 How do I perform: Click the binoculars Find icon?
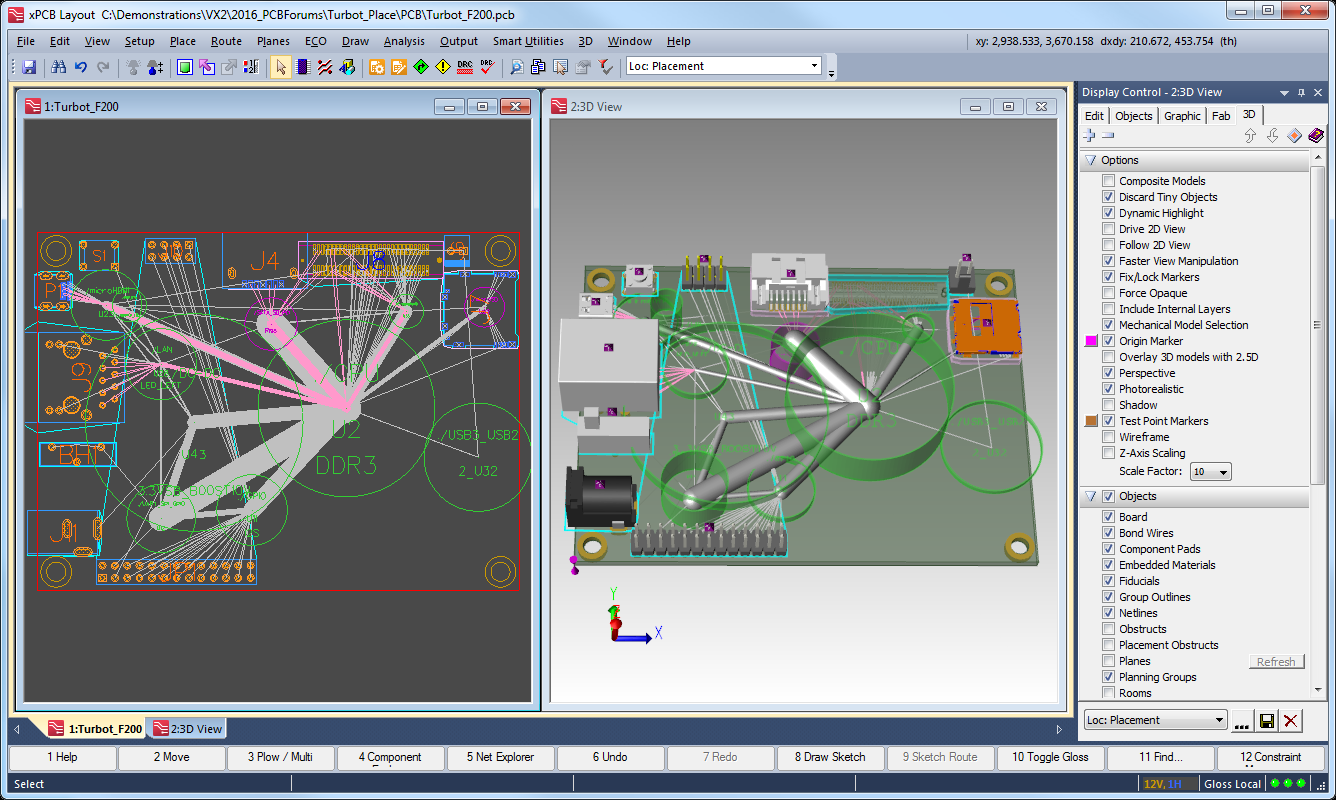tap(59, 67)
